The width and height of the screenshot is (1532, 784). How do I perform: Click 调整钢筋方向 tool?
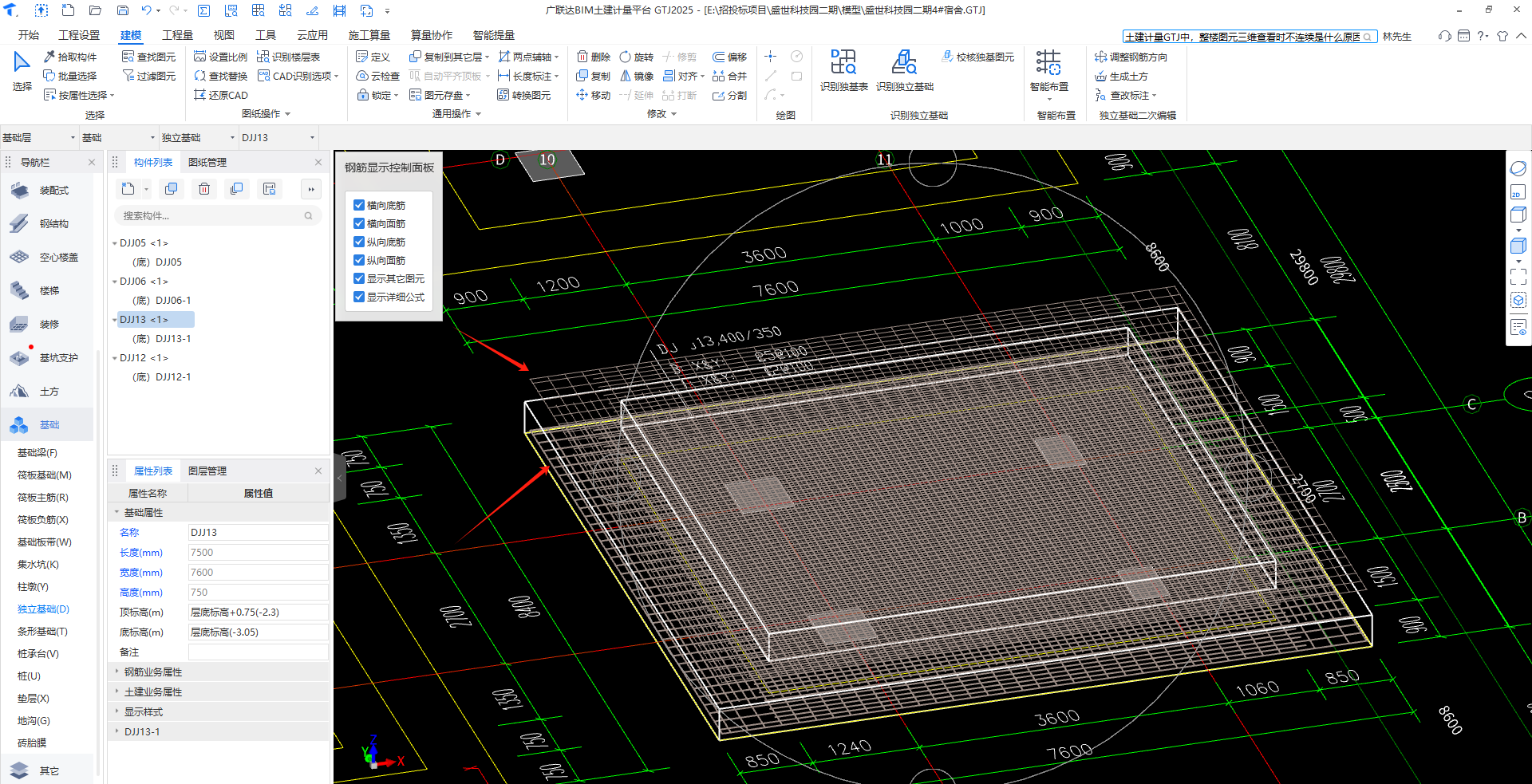1131,57
